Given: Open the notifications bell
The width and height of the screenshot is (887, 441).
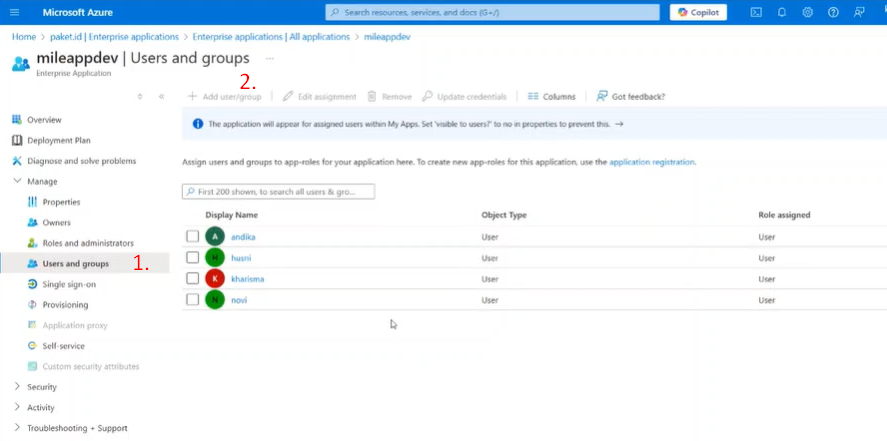Looking at the screenshot, I should click(x=782, y=12).
